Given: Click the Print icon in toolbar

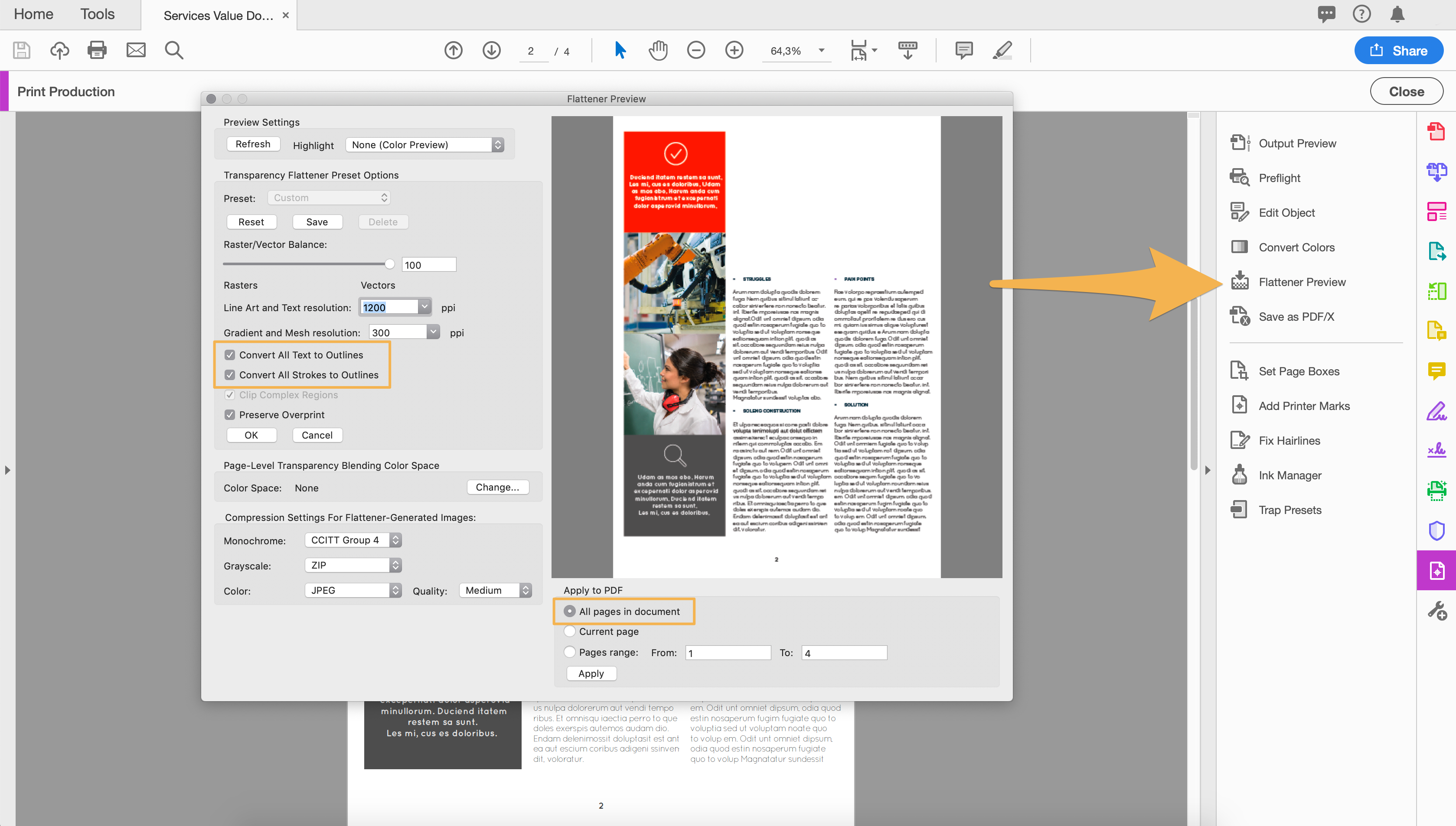Looking at the screenshot, I should 97,51.
